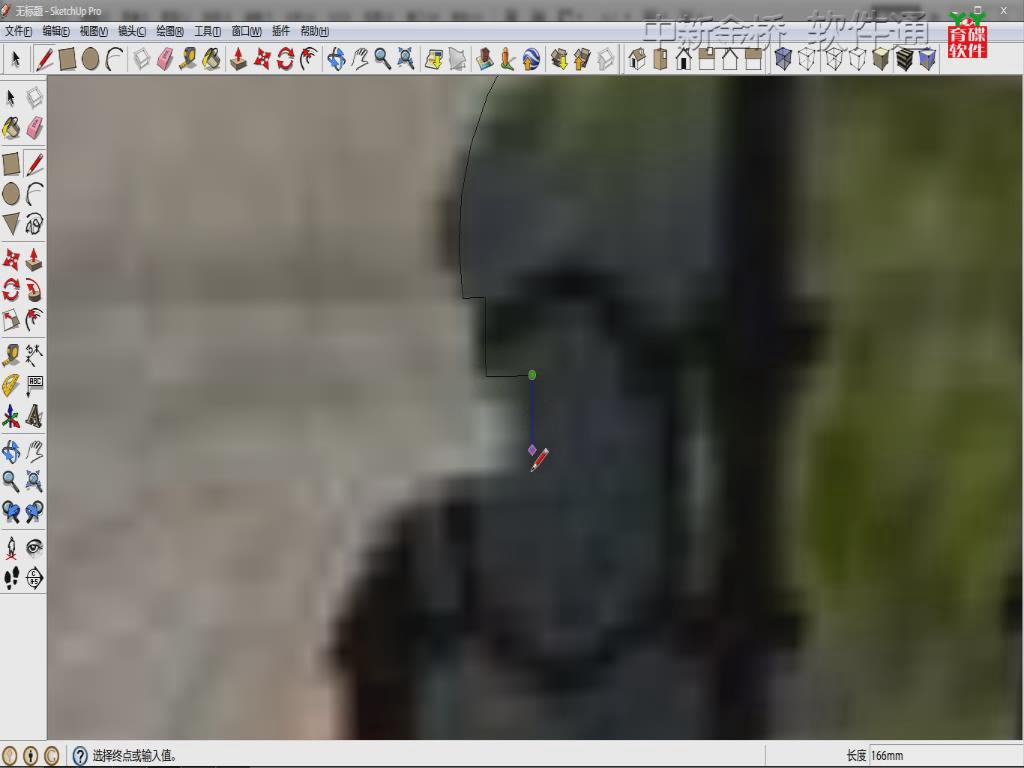Set face style to Shaded With Textures

(904, 59)
